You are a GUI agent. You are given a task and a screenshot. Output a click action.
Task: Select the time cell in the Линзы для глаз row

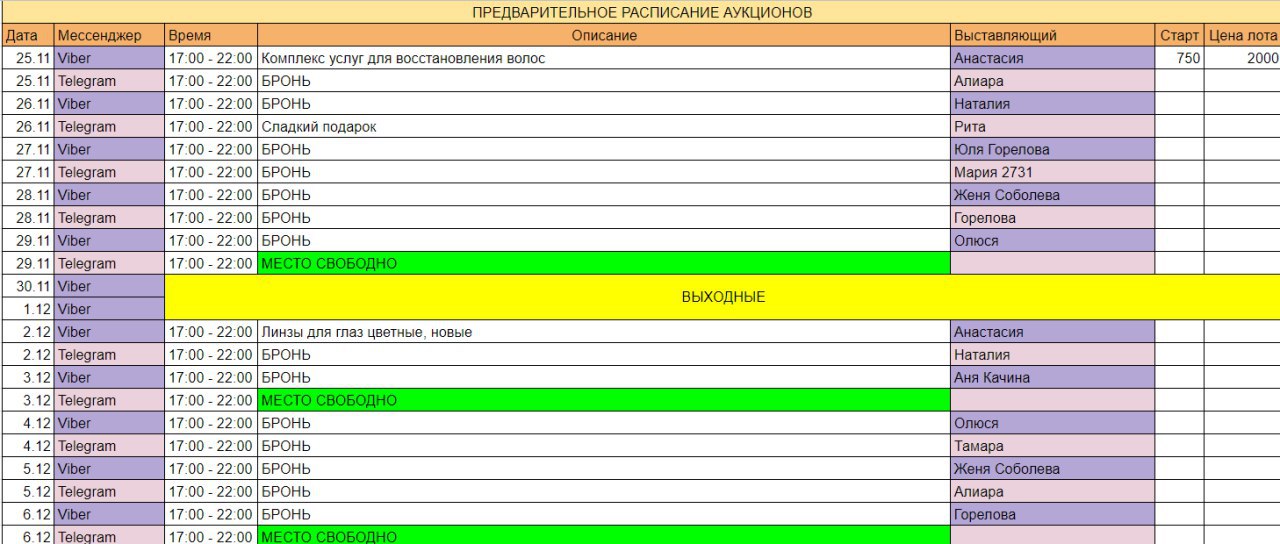click(x=211, y=332)
